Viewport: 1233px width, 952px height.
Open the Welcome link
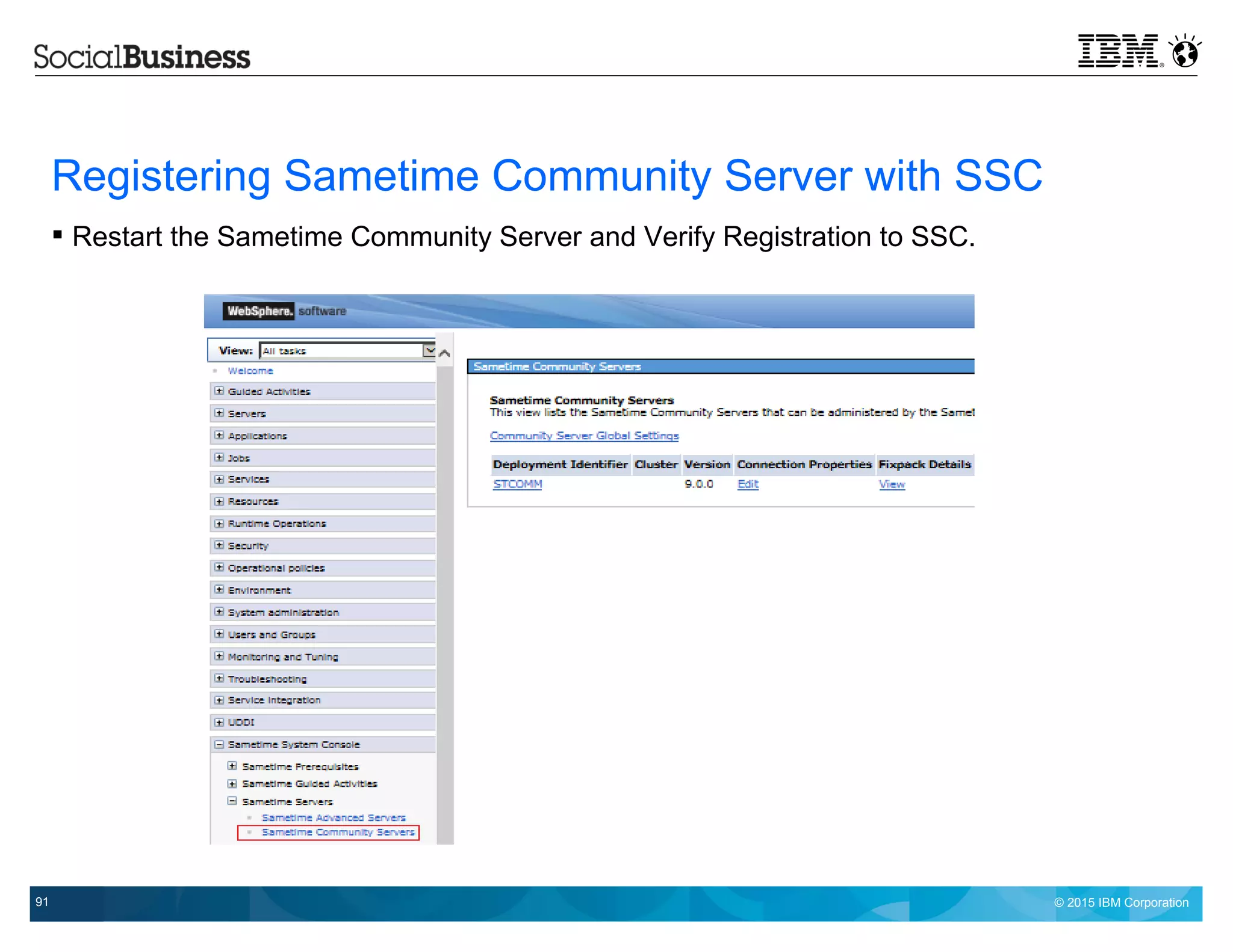(250, 371)
